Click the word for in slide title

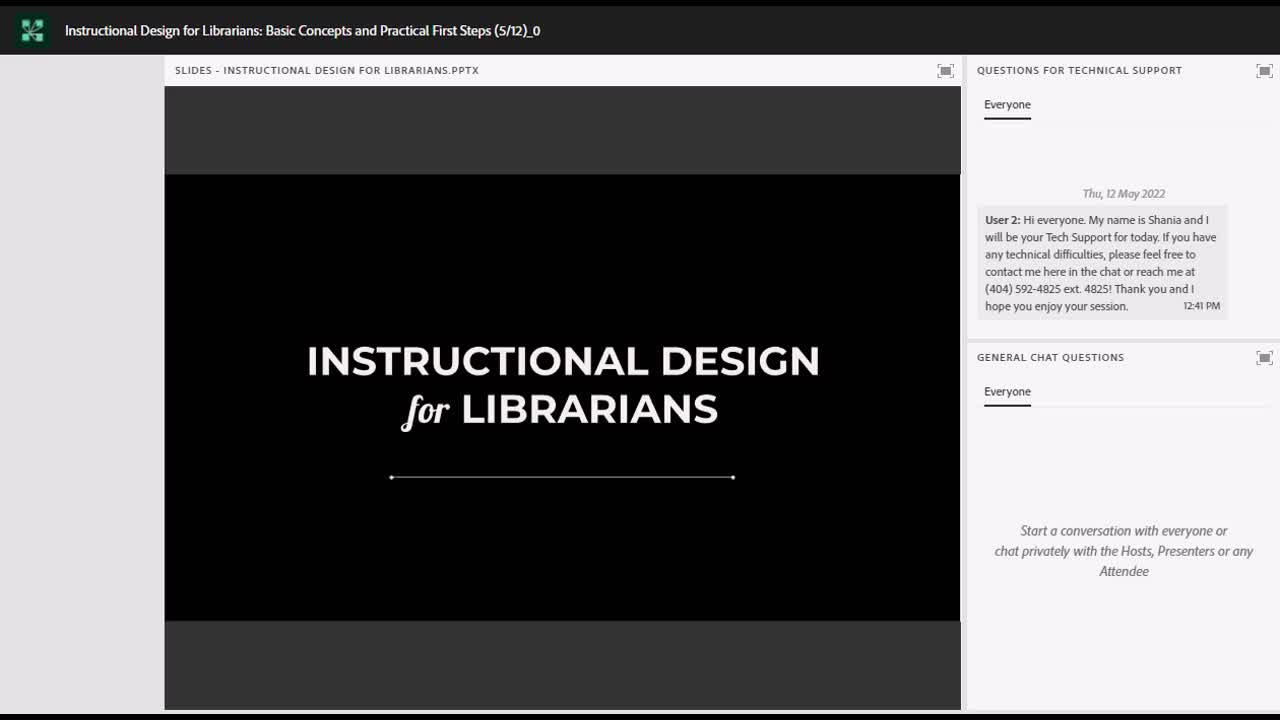click(426, 410)
